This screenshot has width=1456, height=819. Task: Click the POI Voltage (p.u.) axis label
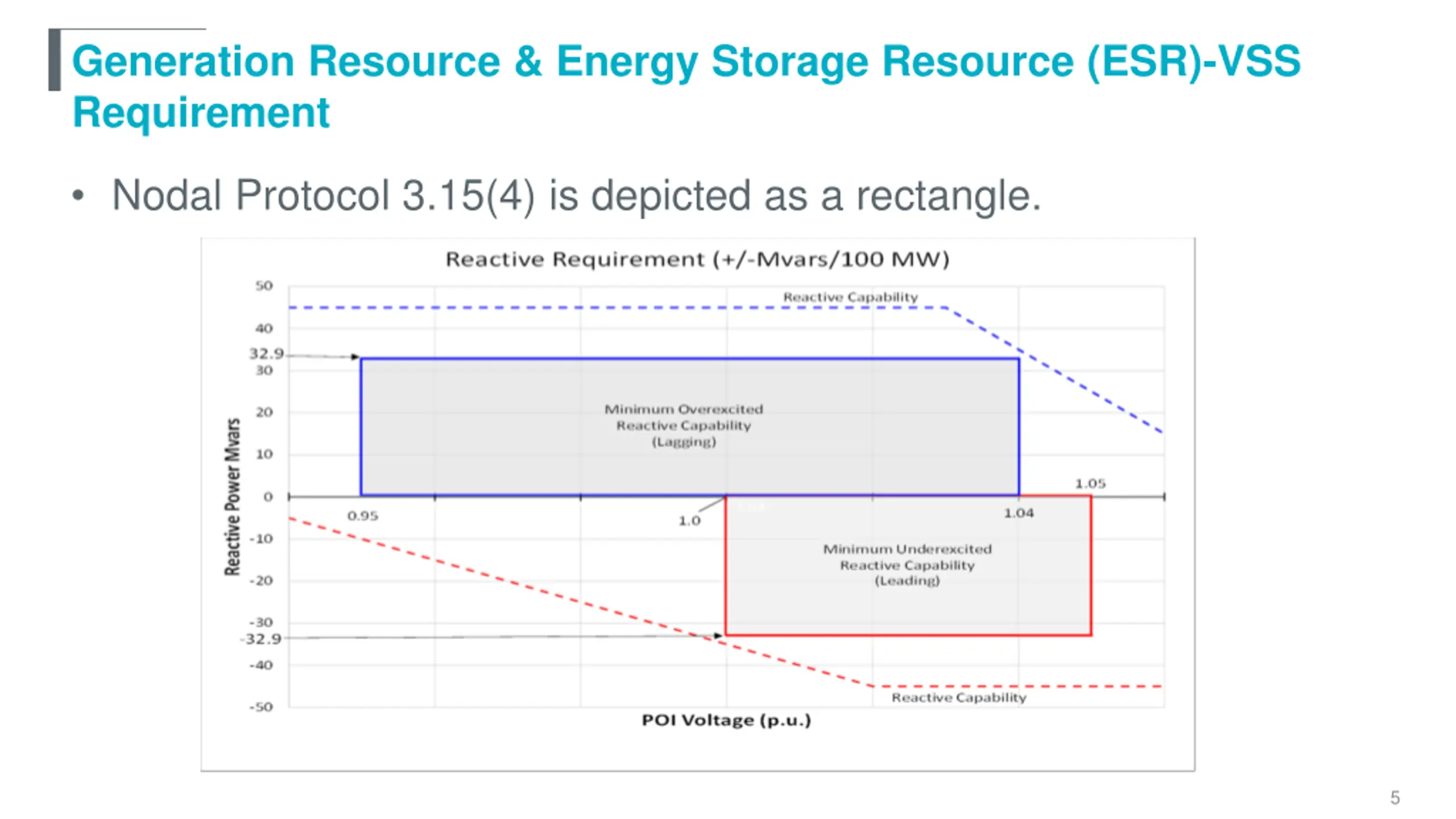(726, 720)
